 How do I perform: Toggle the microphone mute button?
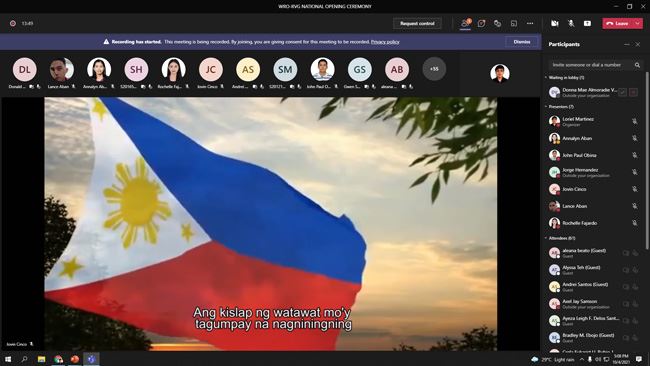click(571, 24)
